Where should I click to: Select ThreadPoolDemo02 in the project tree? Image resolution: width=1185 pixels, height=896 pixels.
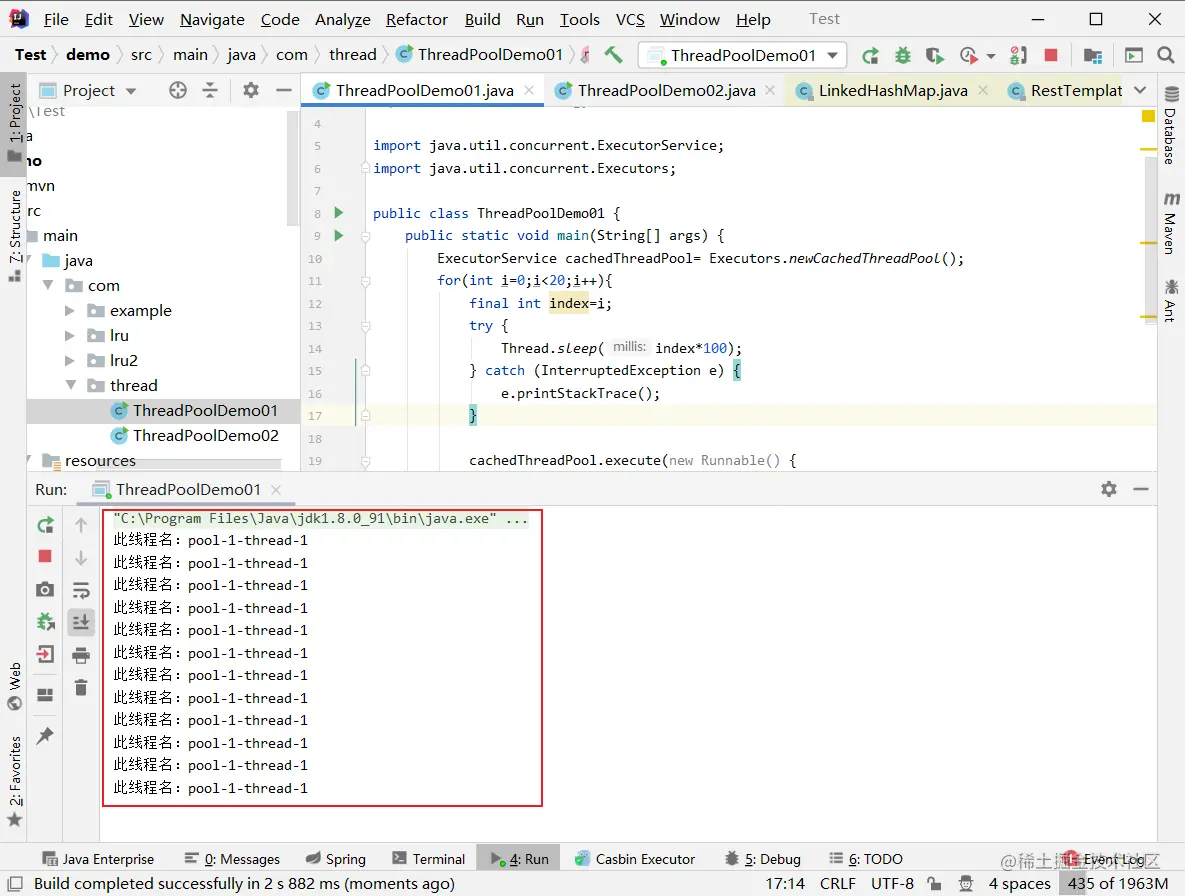pyautogui.click(x=206, y=435)
